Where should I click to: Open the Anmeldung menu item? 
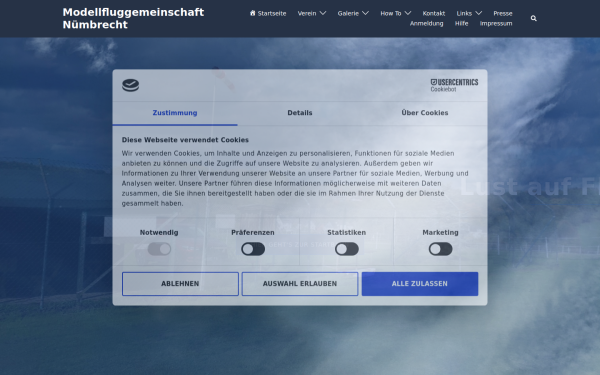(427, 23)
